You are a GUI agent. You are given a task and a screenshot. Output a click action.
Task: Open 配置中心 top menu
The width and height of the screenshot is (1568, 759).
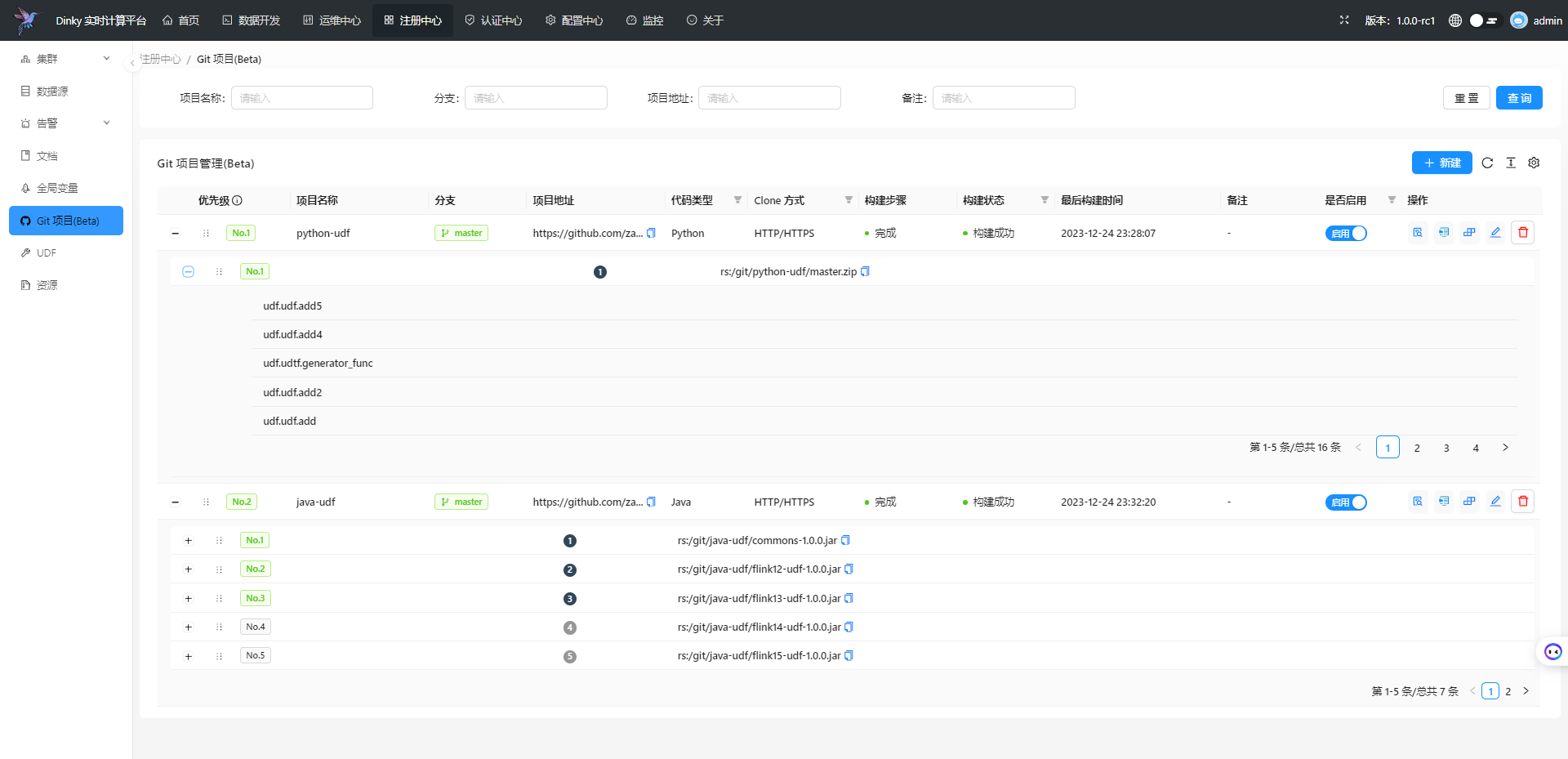[x=574, y=20]
